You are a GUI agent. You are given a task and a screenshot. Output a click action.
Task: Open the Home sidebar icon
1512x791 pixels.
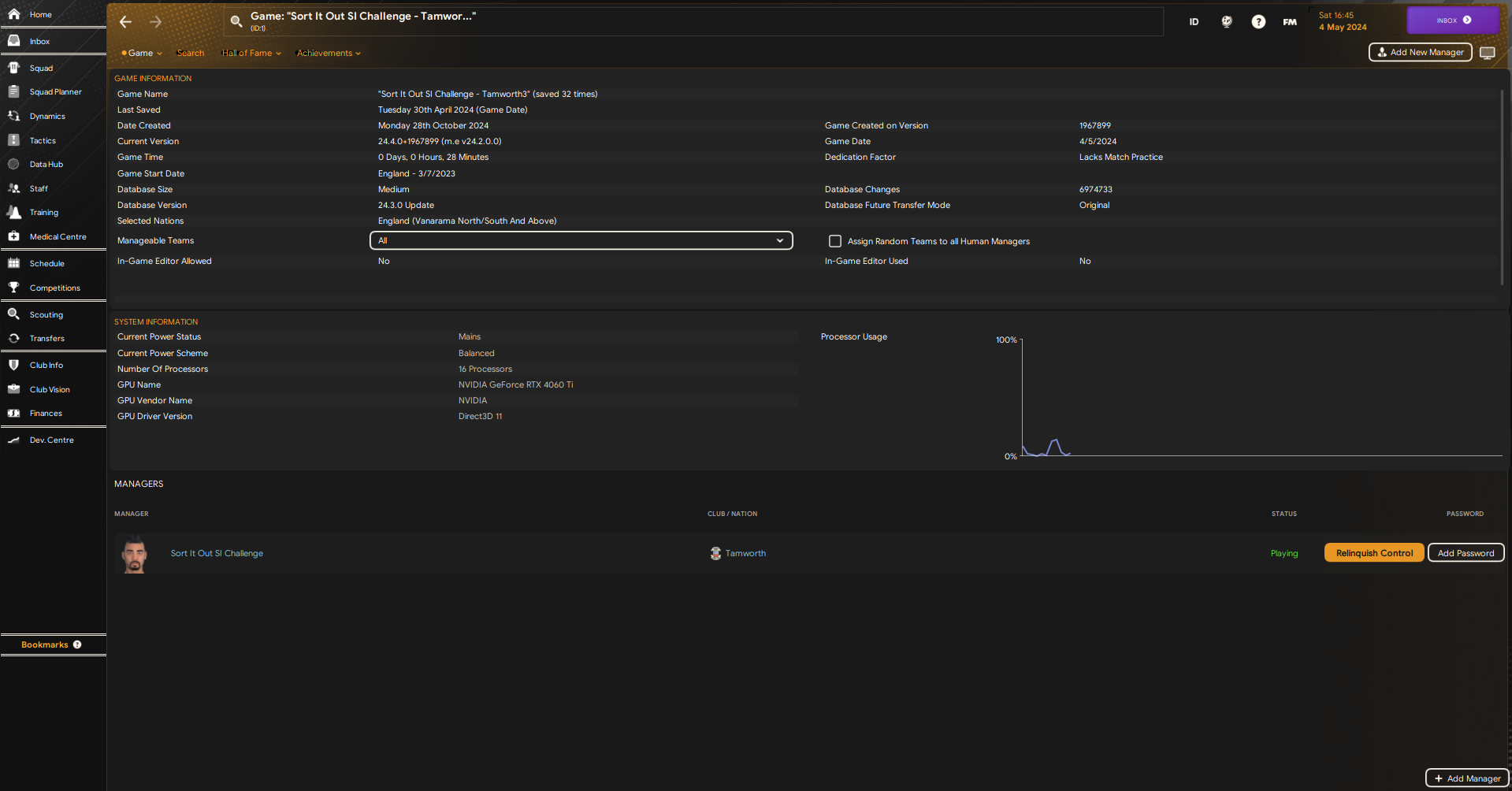(13, 14)
